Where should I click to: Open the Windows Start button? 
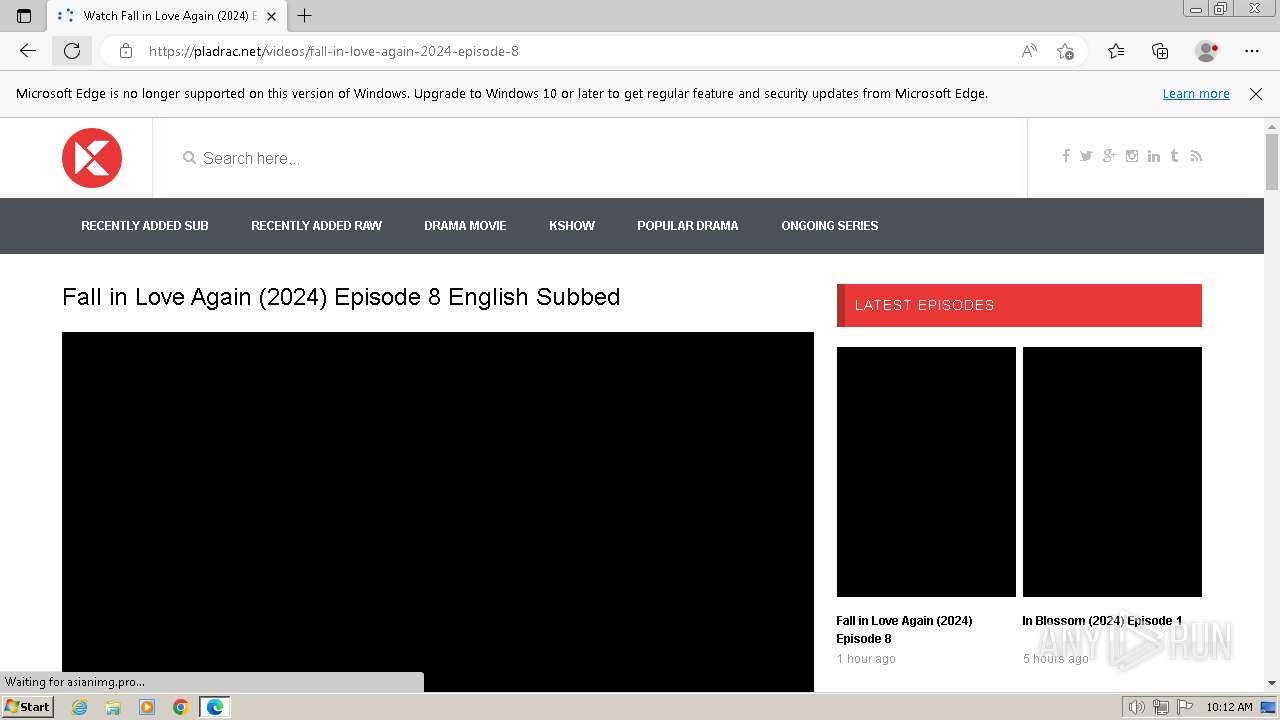tap(28, 707)
